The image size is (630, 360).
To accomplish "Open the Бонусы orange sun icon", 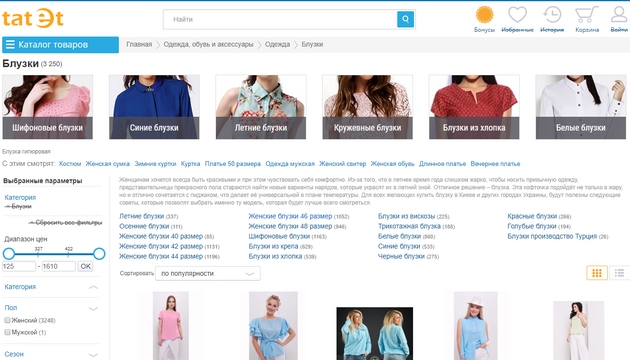I will coord(485,15).
